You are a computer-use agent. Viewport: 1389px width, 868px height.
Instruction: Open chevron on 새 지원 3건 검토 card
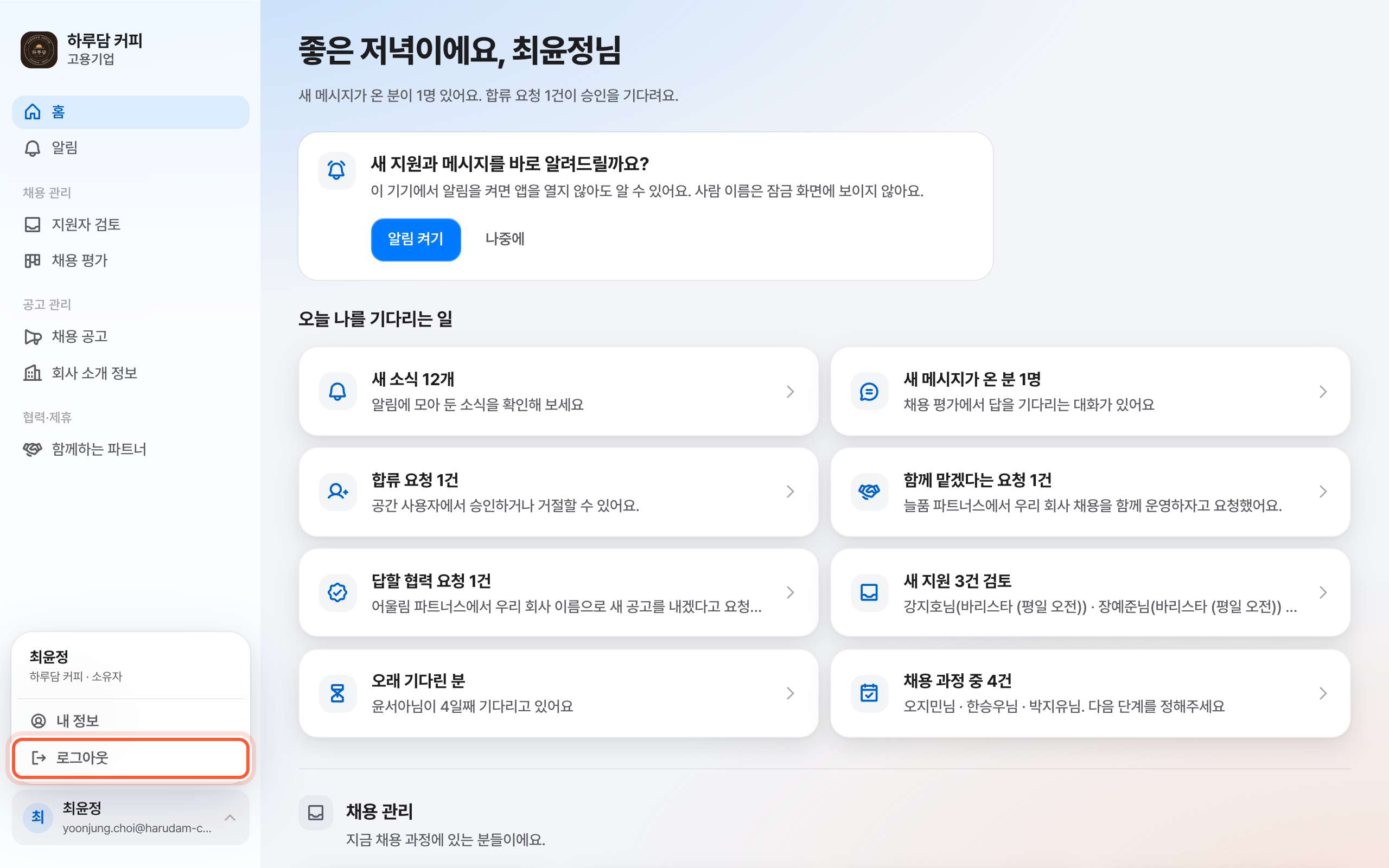coord(1323,593)
